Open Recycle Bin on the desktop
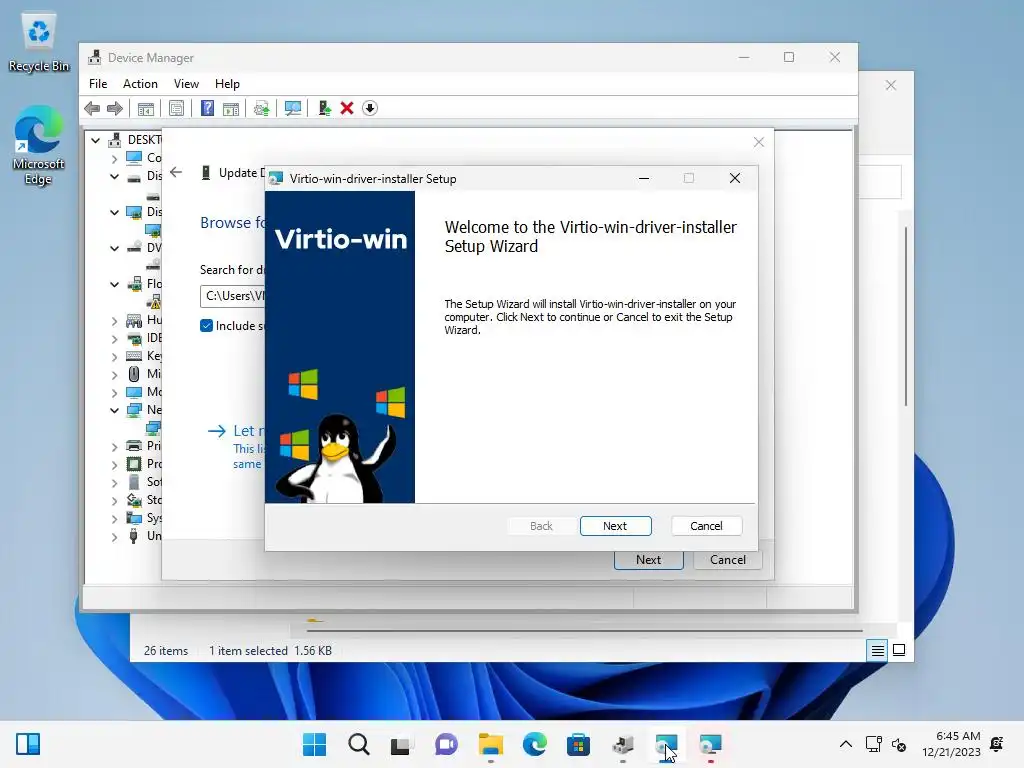Screen dimensions: 1024x768 (x=39, y=42)
